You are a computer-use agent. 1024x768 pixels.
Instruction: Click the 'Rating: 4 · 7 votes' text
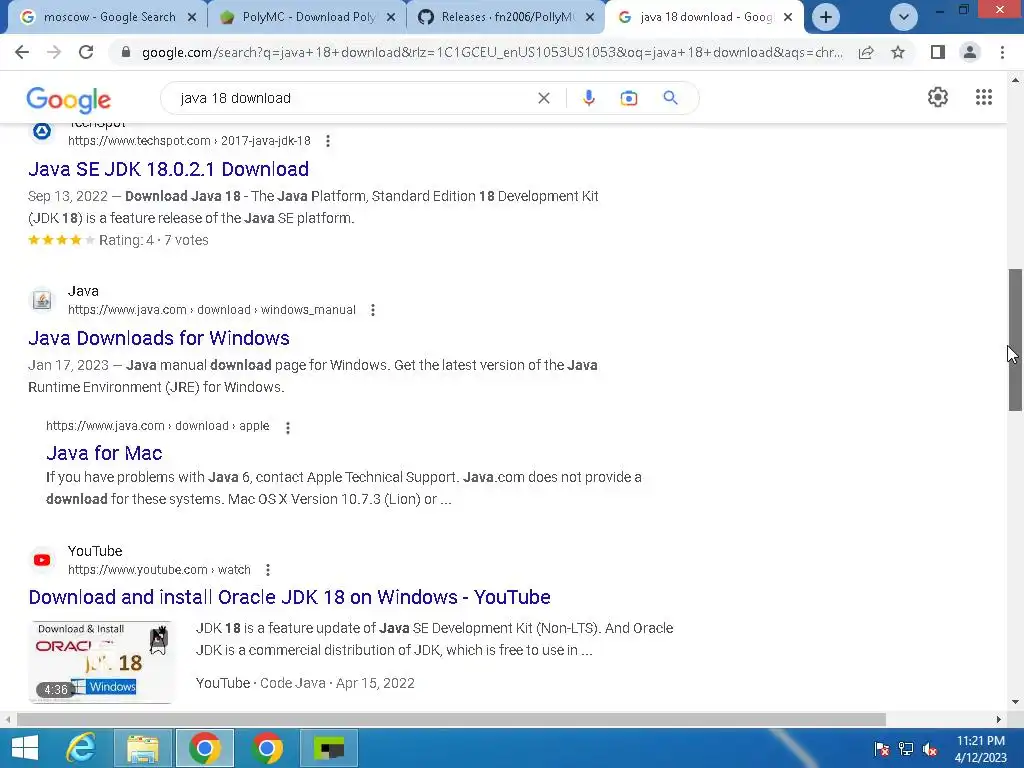coord(153,240)
